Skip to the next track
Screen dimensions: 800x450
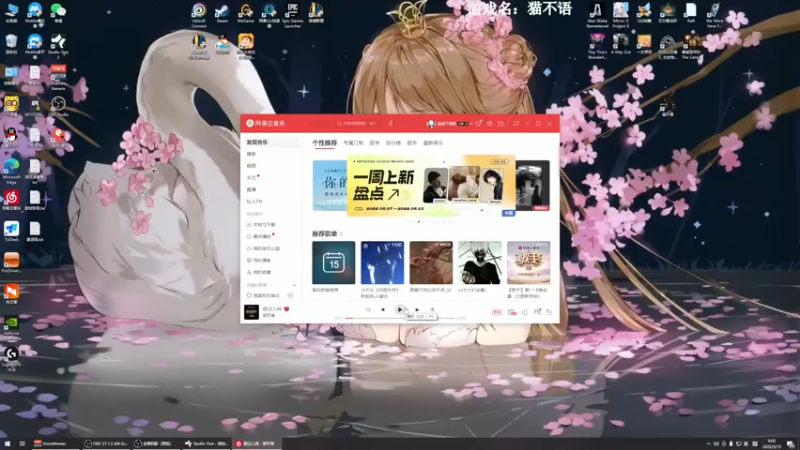click(x=417, y=310)
